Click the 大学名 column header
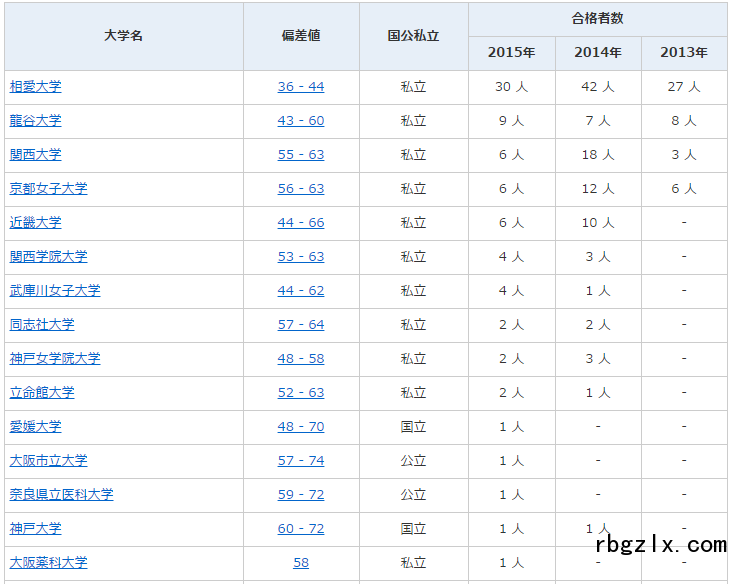 point(124,36)
